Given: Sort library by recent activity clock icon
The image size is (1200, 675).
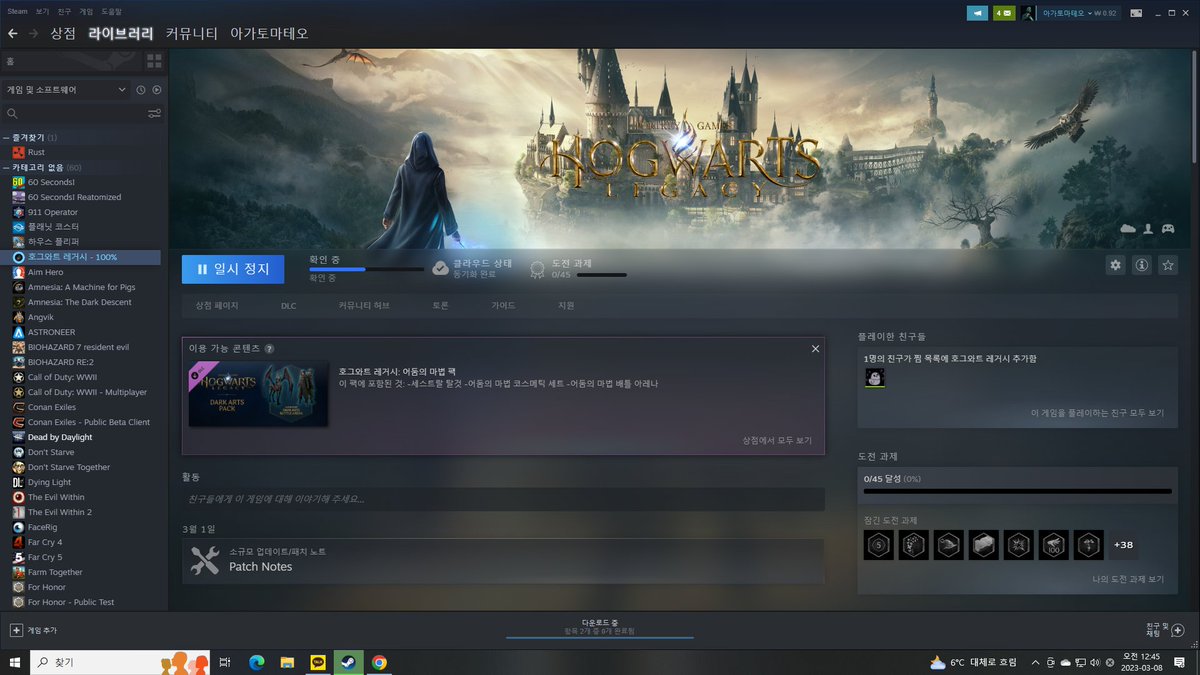Looking at the screenshot, I should click(x=140, y=90).
